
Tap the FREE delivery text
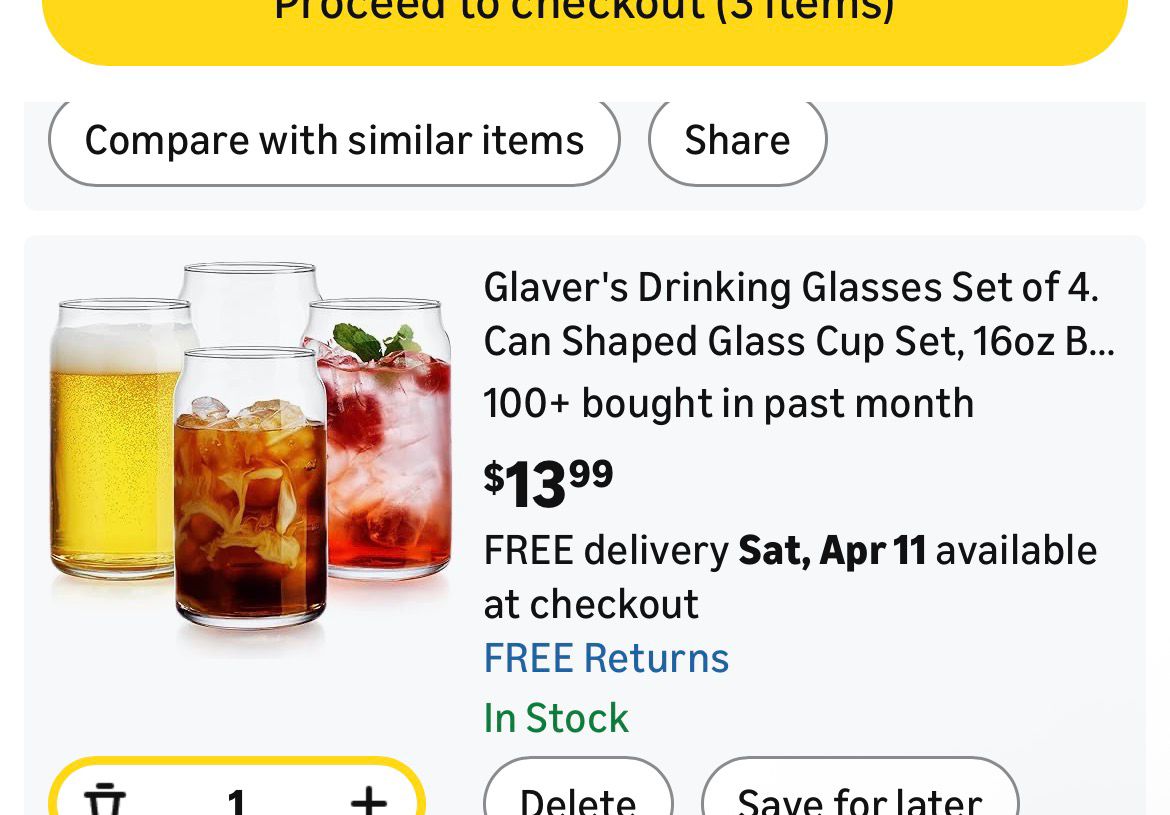(x=606, y=551)
